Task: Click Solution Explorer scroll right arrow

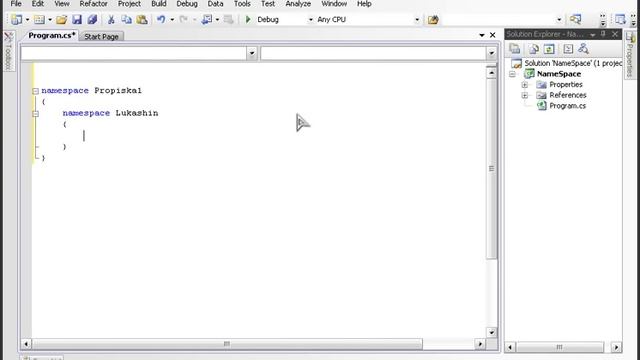Action: [x=616, y=347]
